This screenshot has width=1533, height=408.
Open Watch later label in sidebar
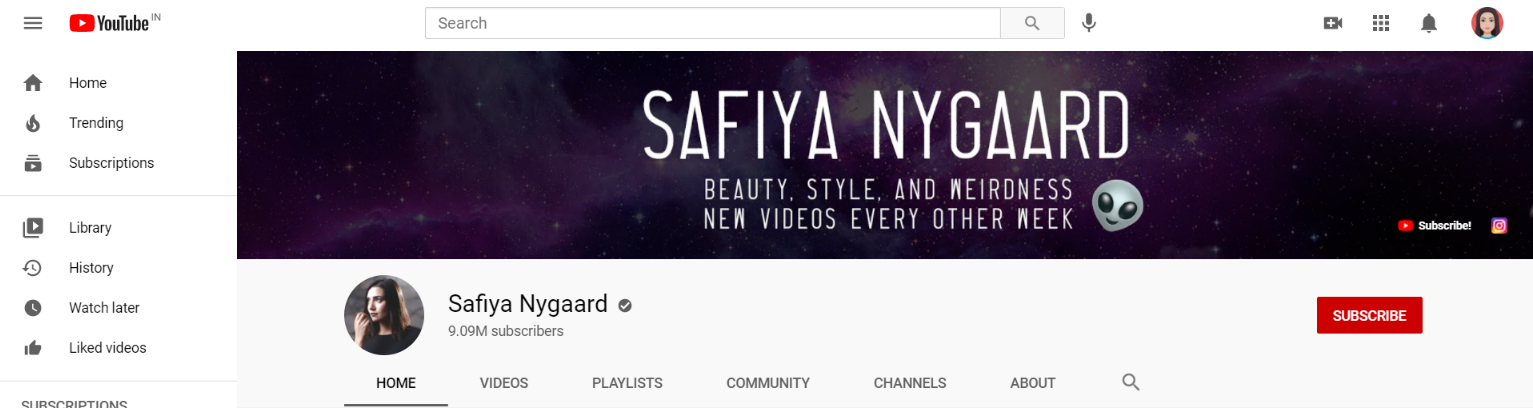pos(104,308)
